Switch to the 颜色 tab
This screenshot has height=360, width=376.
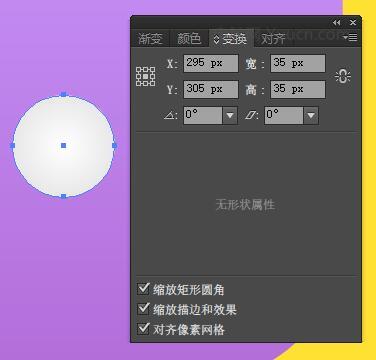click(x=189, y=39)
